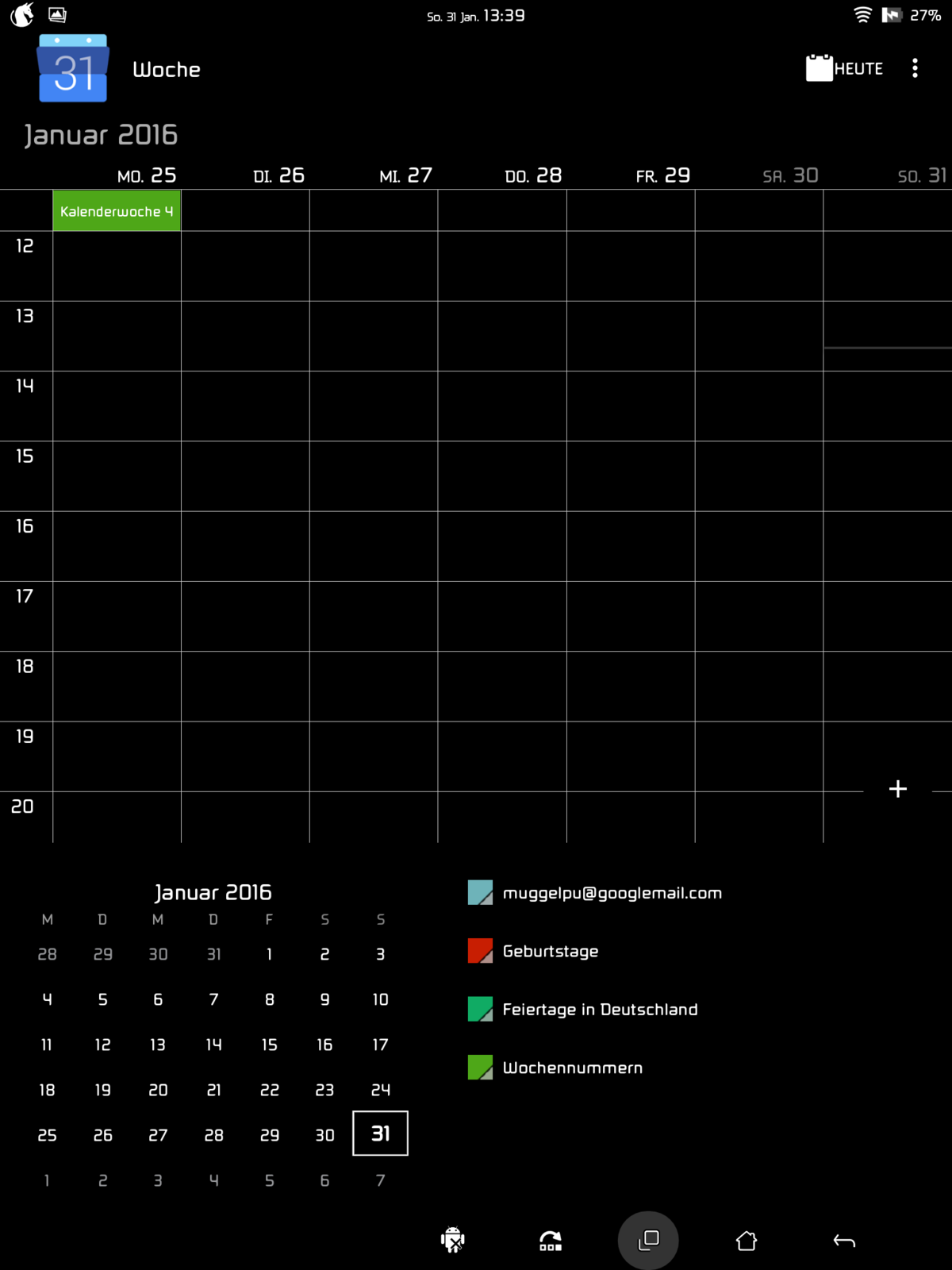952x1270 pixels.
Task: Open Wi-Fi status icon in status bar
Action: point(862,15)
